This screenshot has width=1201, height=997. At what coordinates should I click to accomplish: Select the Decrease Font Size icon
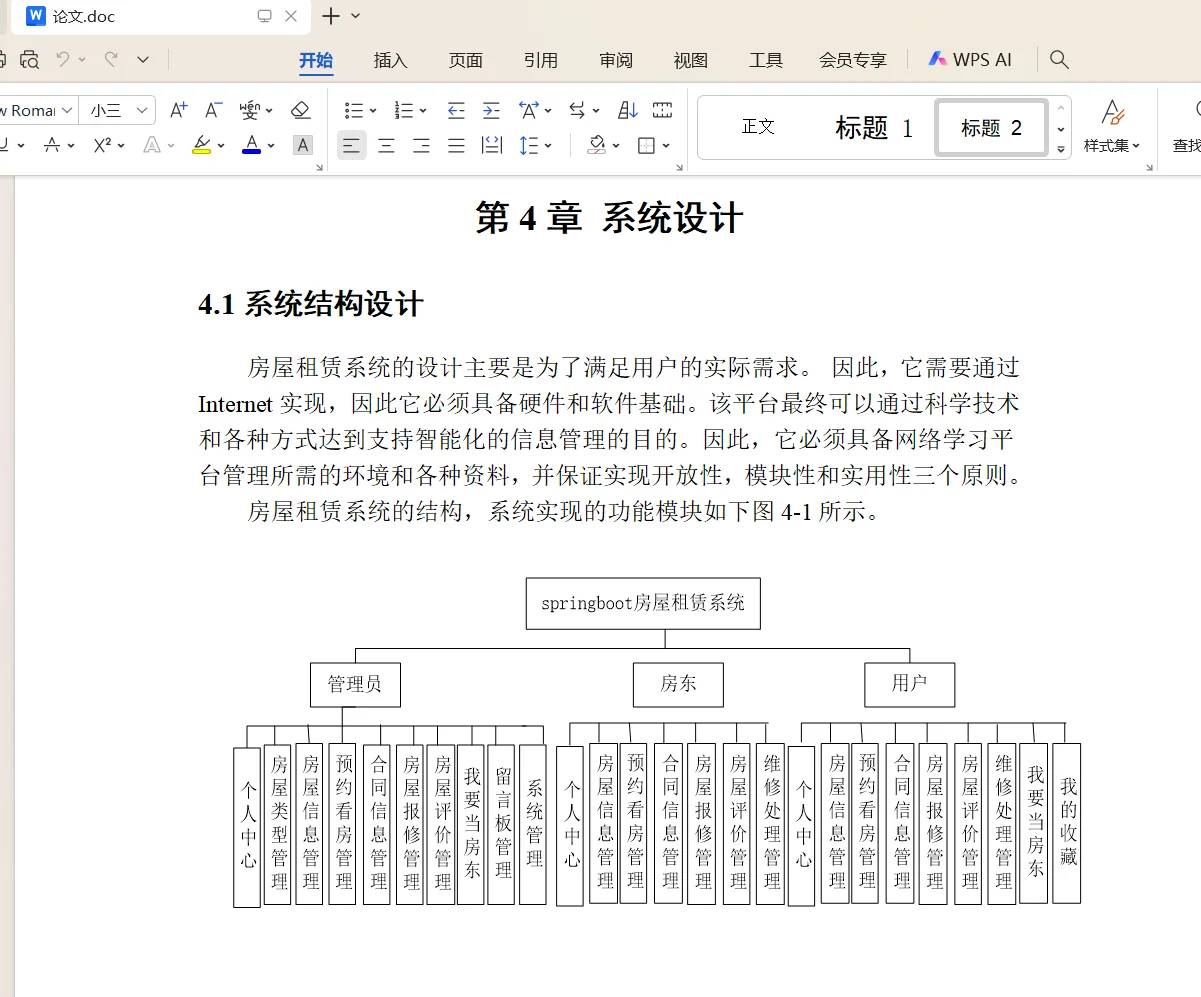tap(210, 108)
